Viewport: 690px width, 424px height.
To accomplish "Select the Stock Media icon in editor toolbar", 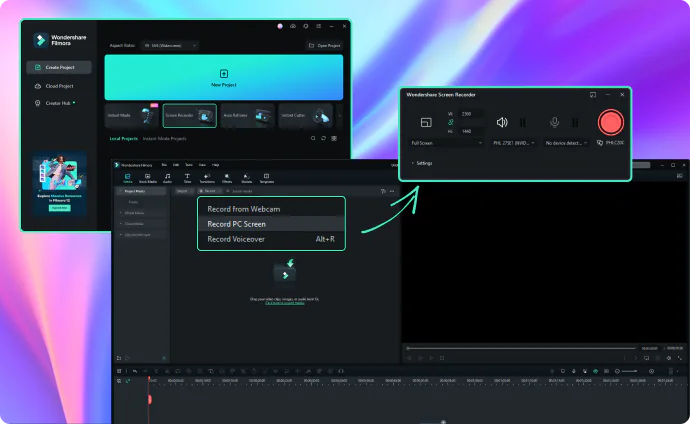I will (148, 178).
